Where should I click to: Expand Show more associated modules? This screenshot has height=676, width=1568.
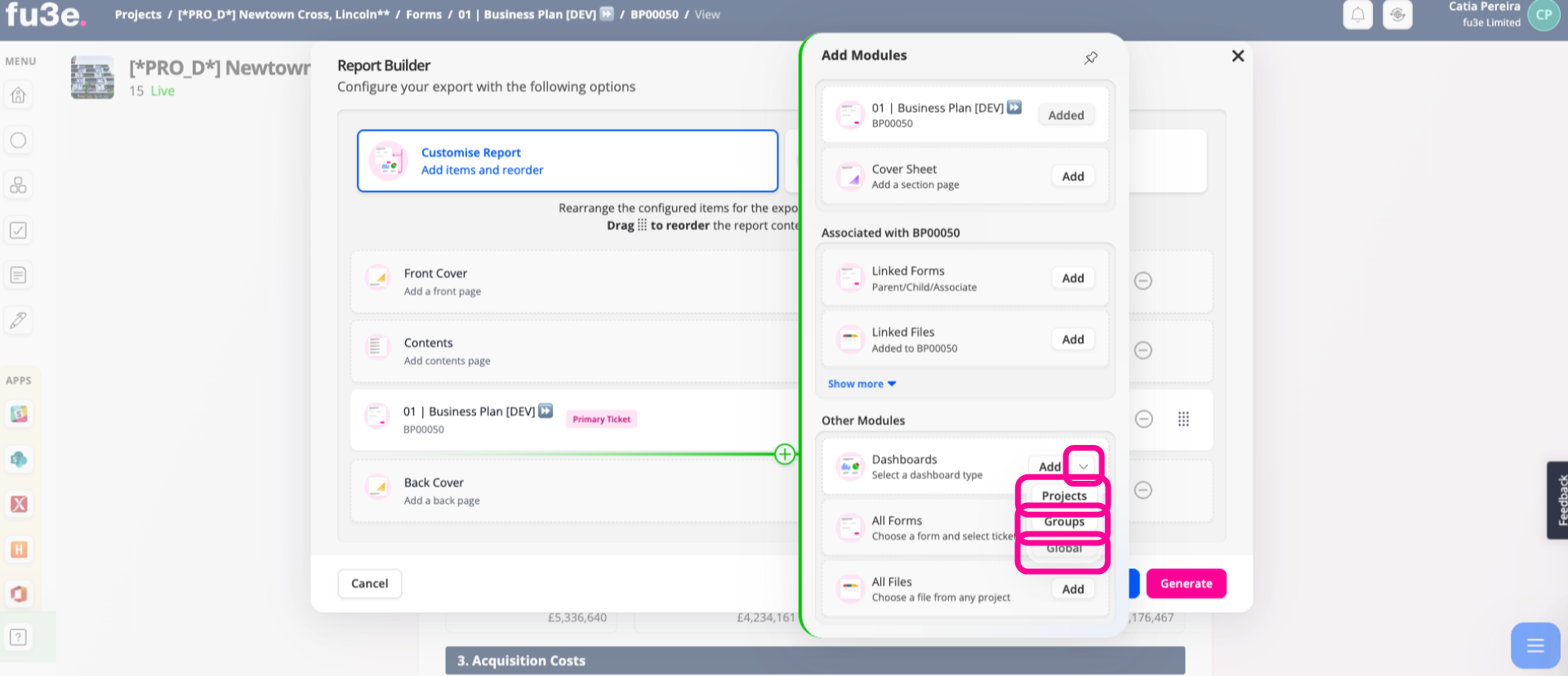click(862, 384)
